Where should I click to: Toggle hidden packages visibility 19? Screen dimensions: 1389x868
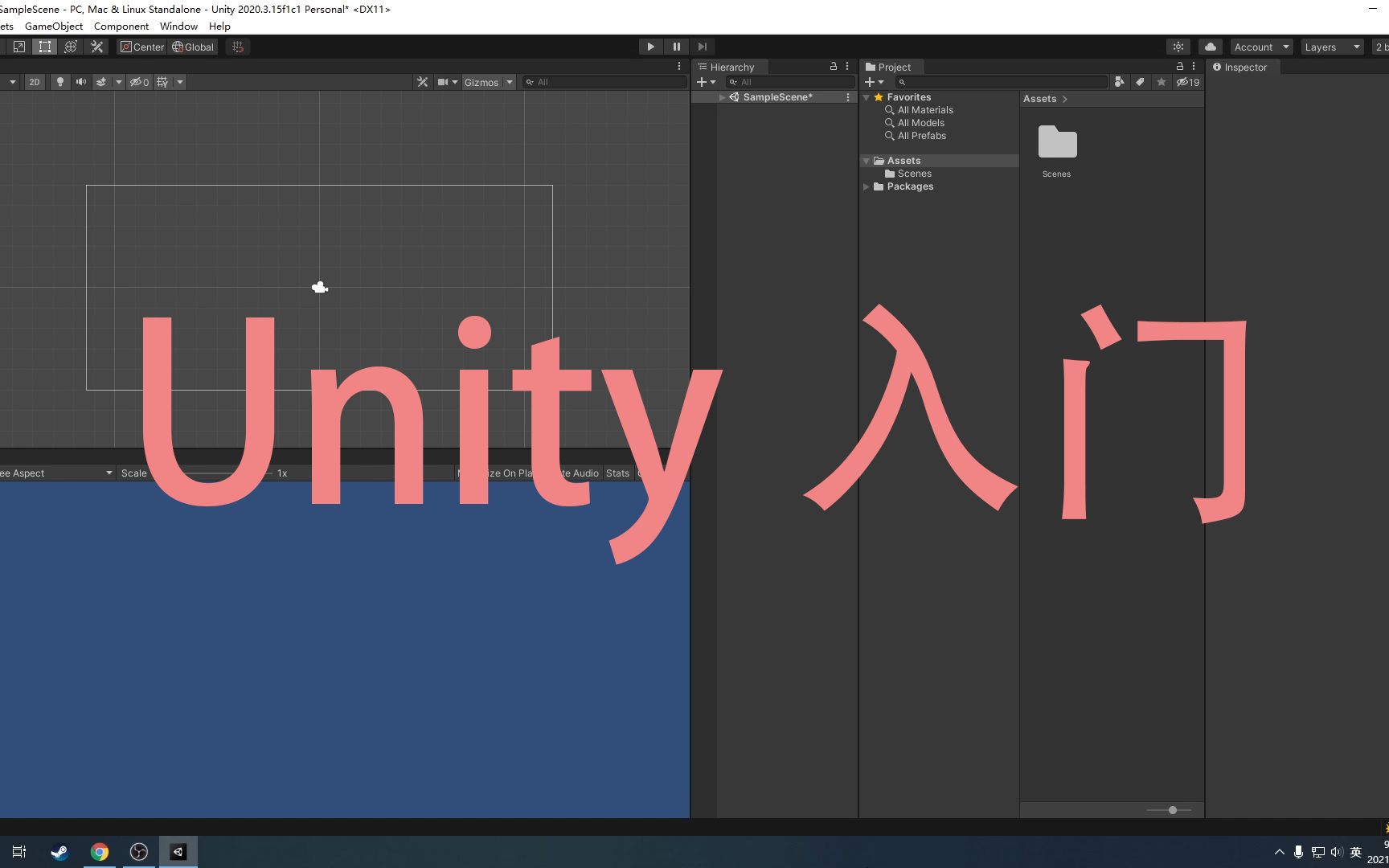tap(1188, 82)
